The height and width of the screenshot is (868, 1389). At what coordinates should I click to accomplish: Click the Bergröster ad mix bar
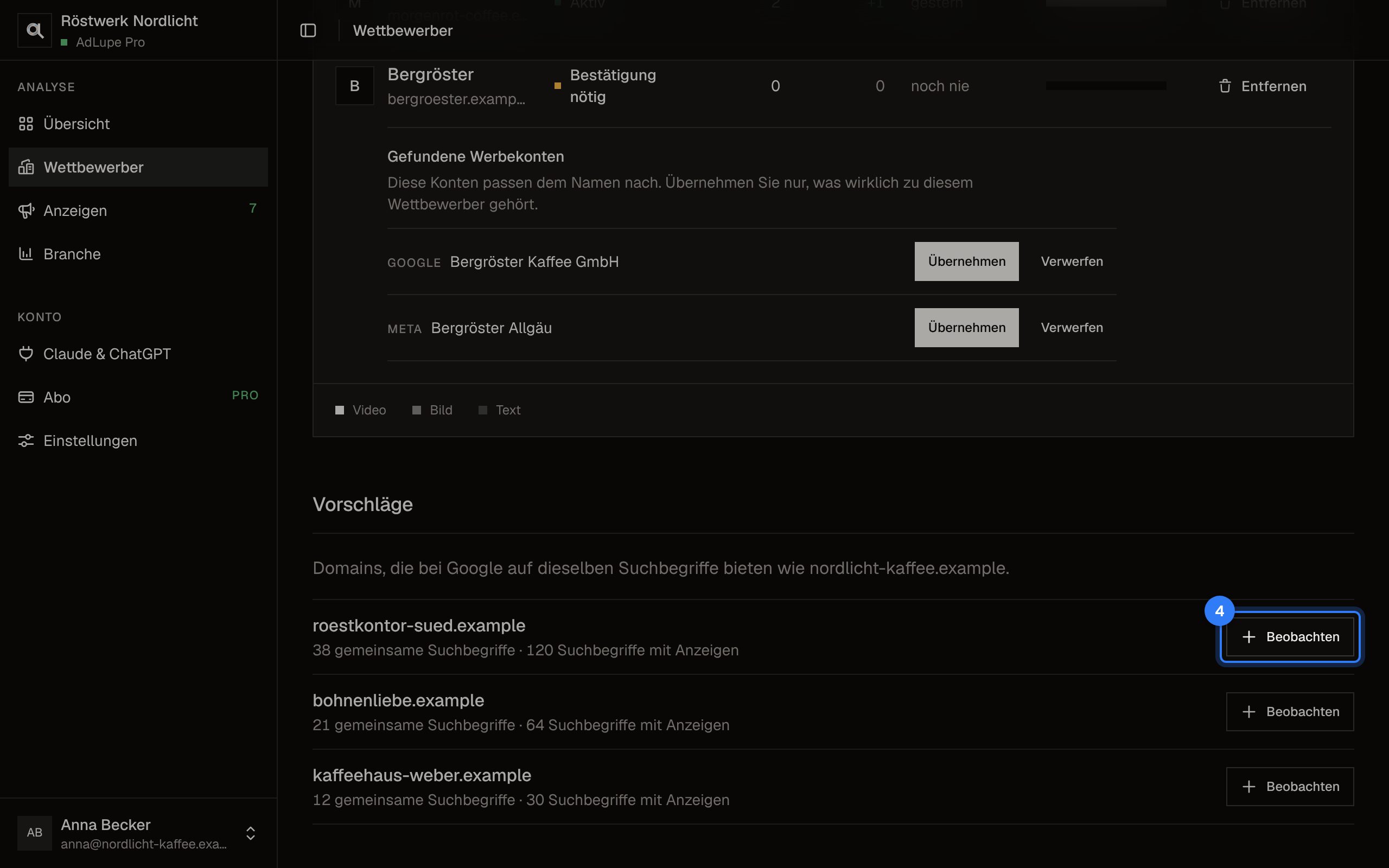pos(1105,86)
